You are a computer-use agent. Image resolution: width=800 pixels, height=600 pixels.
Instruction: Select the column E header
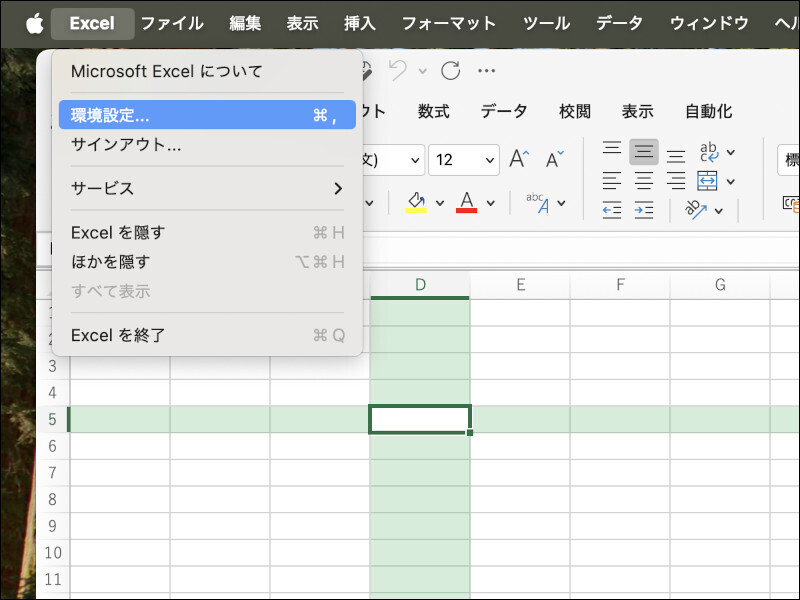tap(520, 285)
